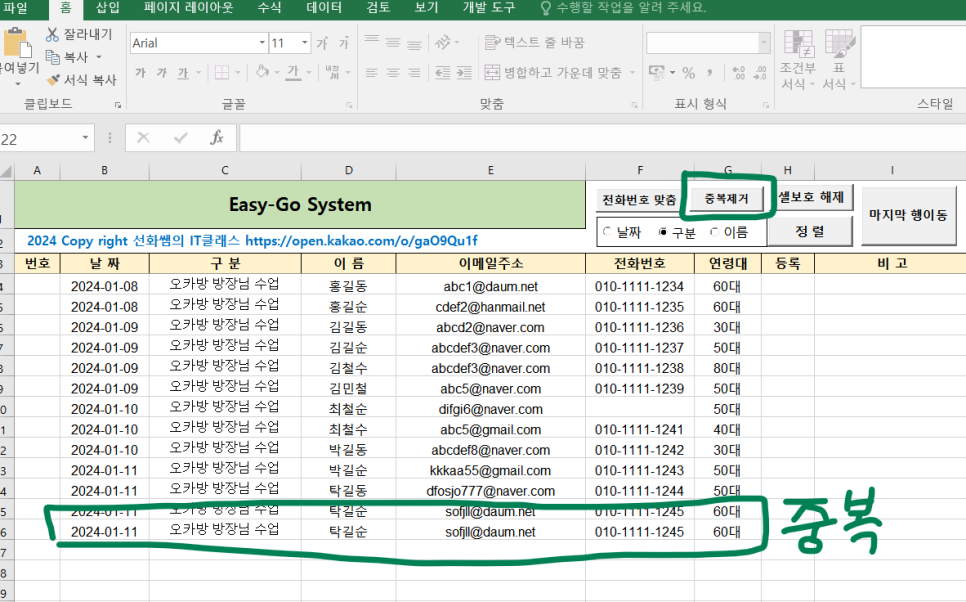
Task: Expand the font color dropdown arrow
Action: point(309,73)
